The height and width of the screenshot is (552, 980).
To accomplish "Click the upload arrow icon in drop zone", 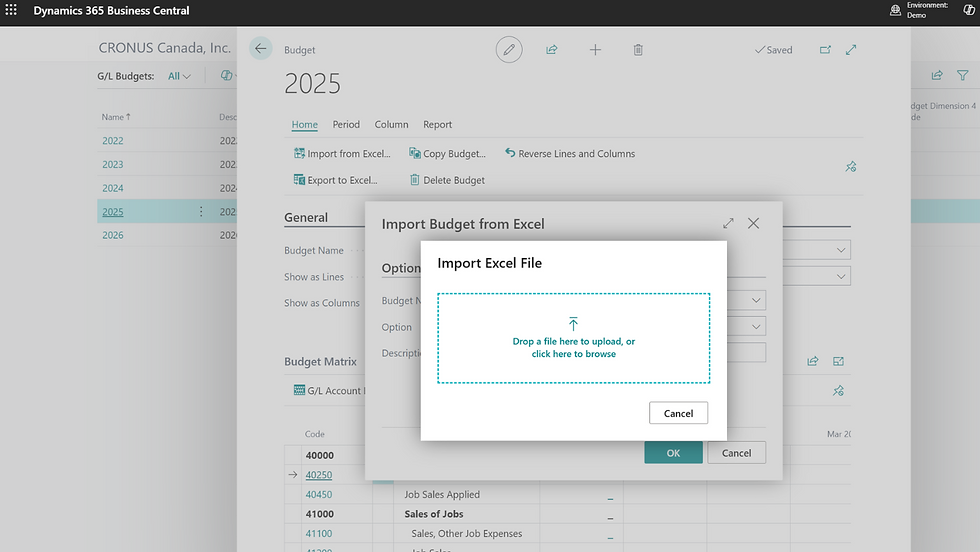I will (x=573, y=323).
